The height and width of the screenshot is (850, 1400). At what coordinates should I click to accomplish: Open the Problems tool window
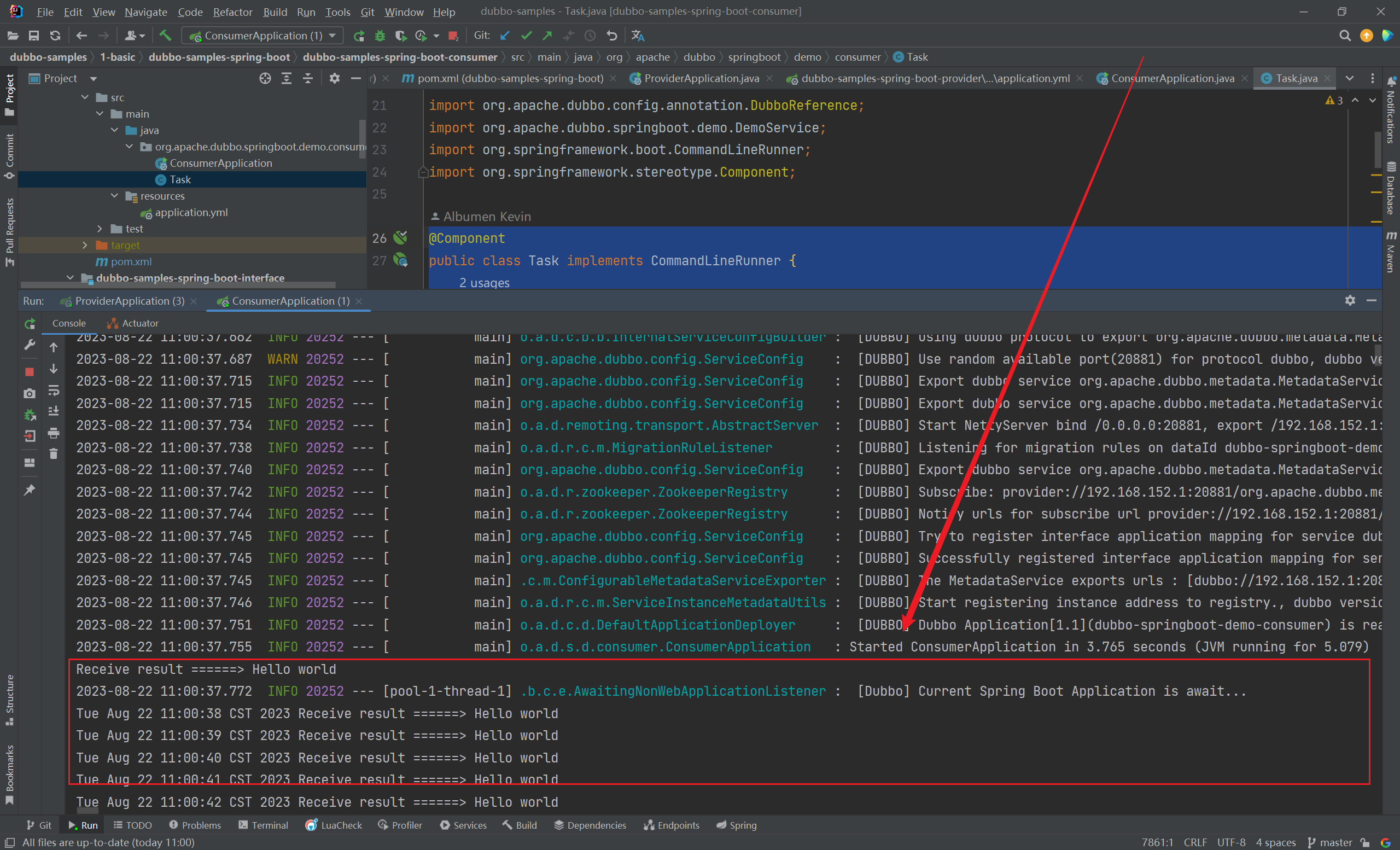click(195, 825)
